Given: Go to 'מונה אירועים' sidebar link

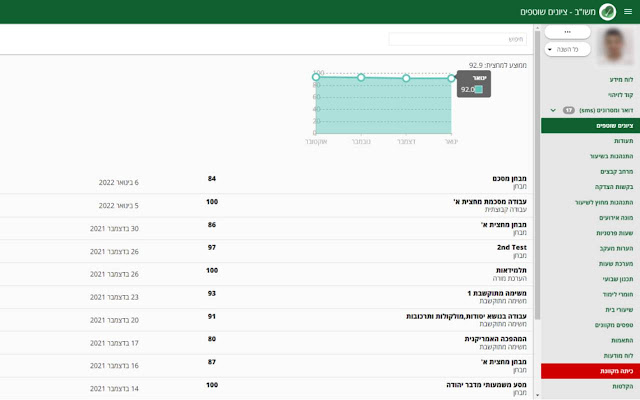Looking at the screenshot, I should tap(616, 218).
